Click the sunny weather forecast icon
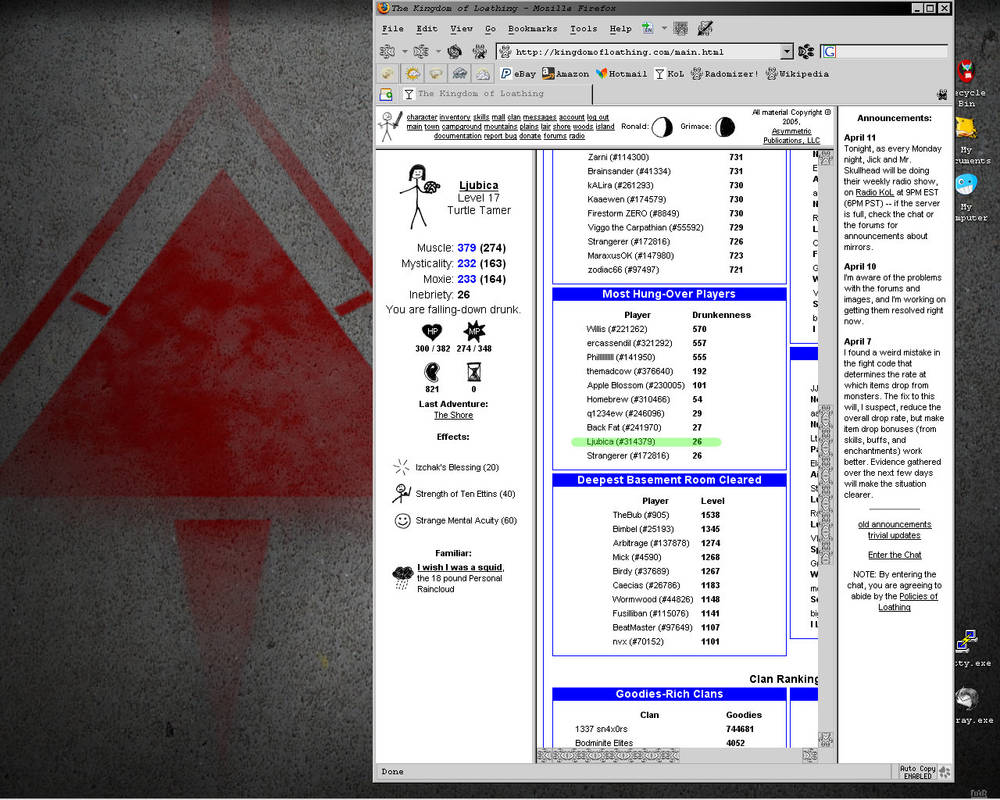The width and height of the screenshot is (1000, 800). coord(413,74)
